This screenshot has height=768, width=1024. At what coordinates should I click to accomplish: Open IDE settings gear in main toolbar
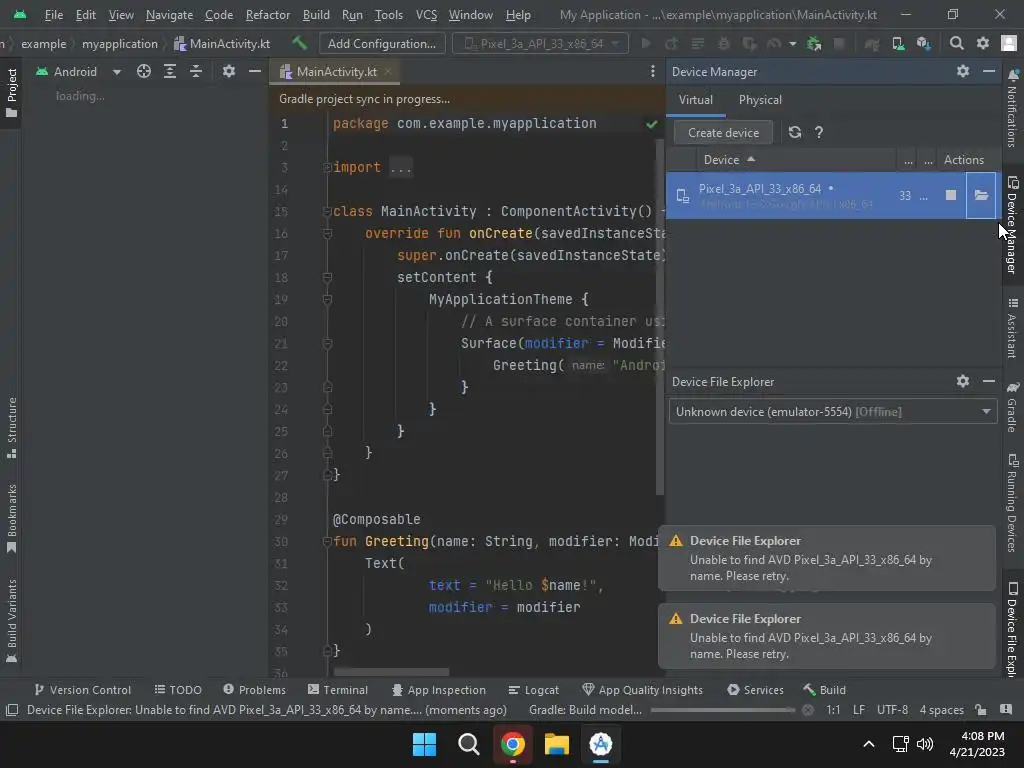pyautogui.click(x=983, y=43)
